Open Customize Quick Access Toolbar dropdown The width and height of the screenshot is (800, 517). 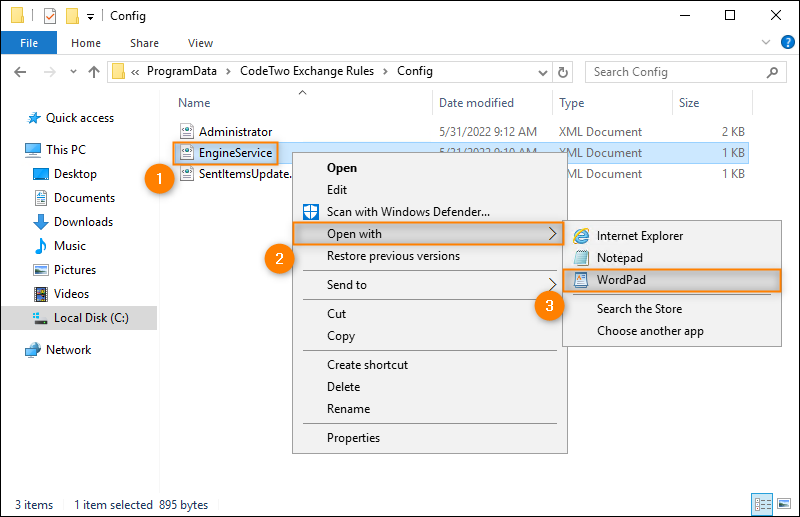click(x=90, y=17)
